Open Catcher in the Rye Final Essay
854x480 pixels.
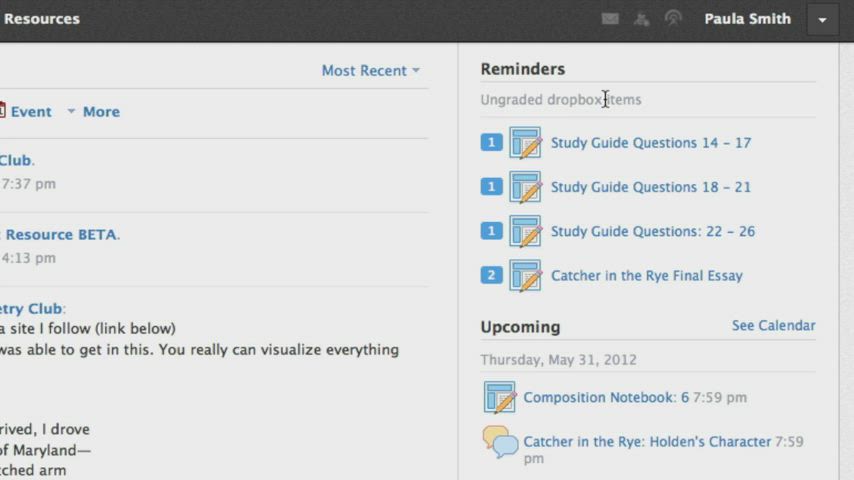(646, 276)
